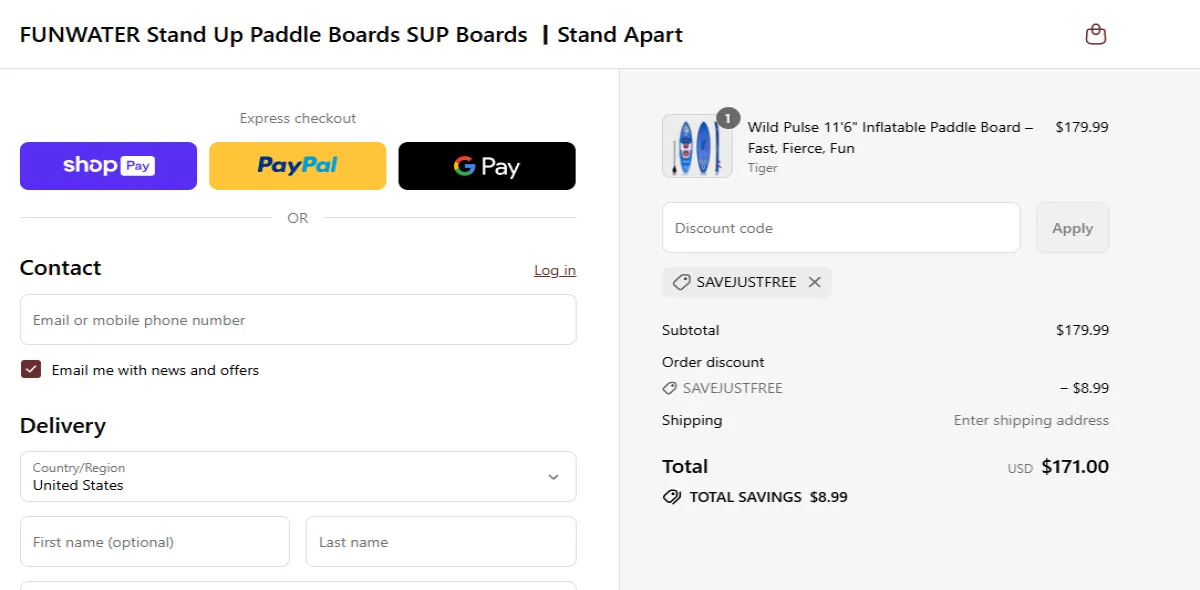Click the Wild Pulse paddle board thumbnail
The image size is (1200, 590).
click(x=696, y=146)
